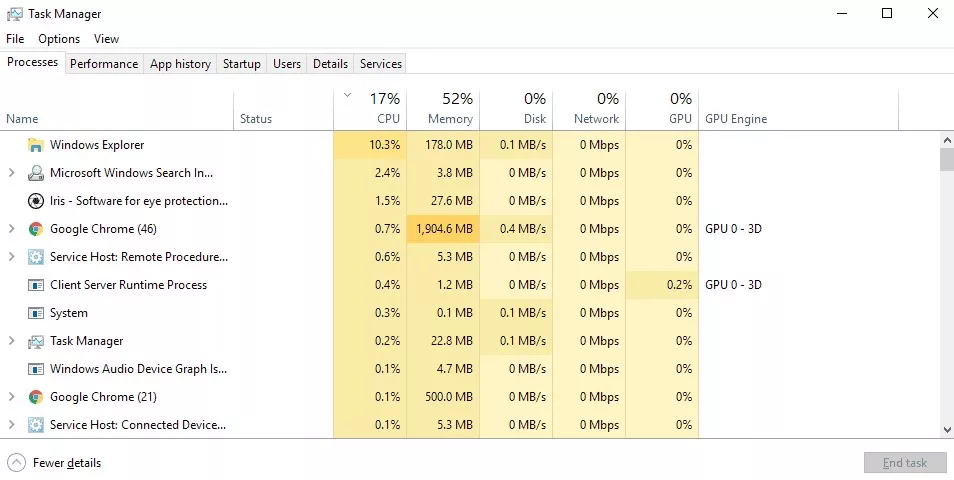Viewport: 954px width, 480px height.
Task: Sort by the Name column header
Action: (117, 110)
